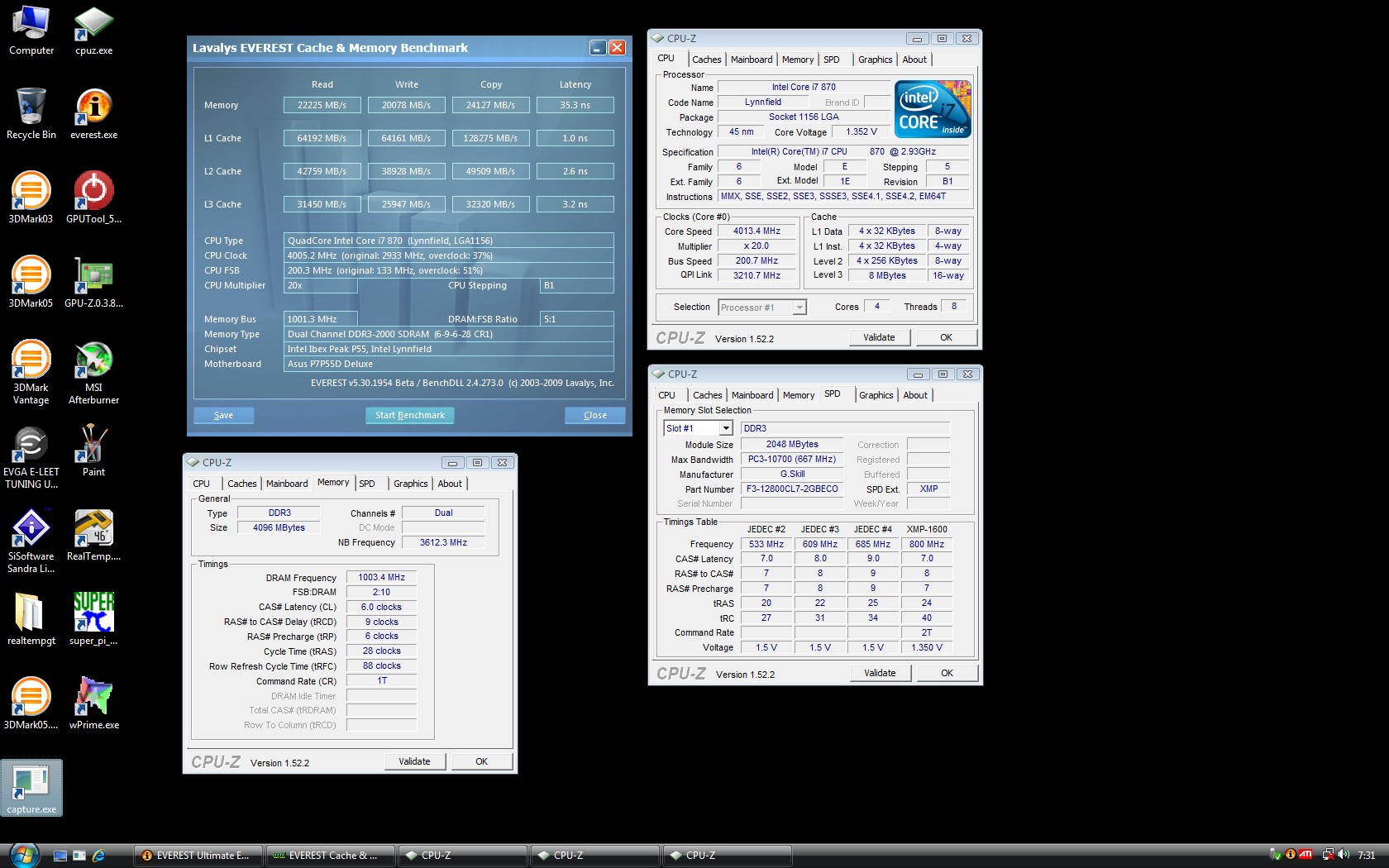
Task: Switch to Caches tab in top CPU-Z window
Action: 706,60
